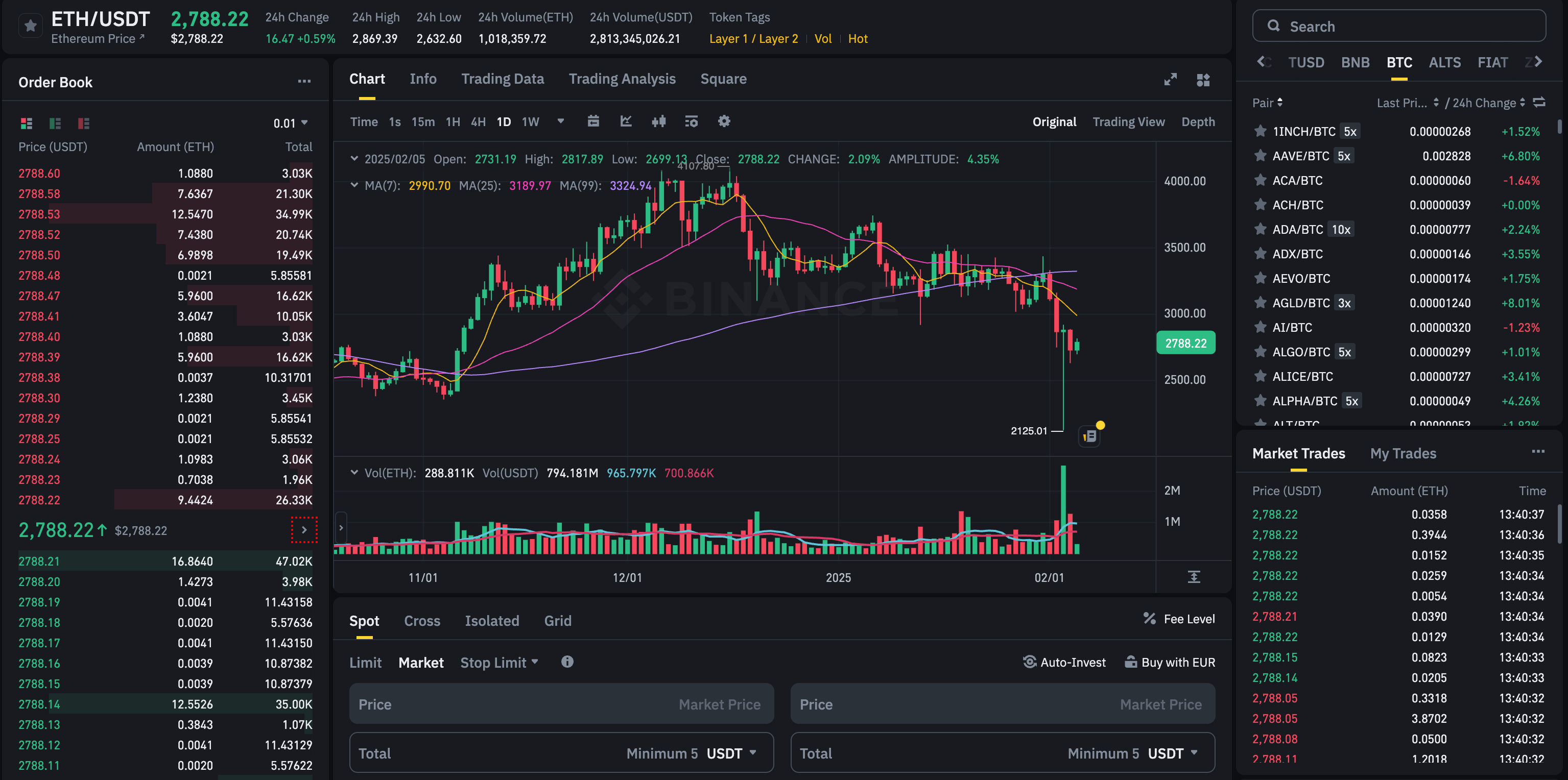Click the chart date-range calendar icon
The image size is (1568, 780).
coord(593,121)
